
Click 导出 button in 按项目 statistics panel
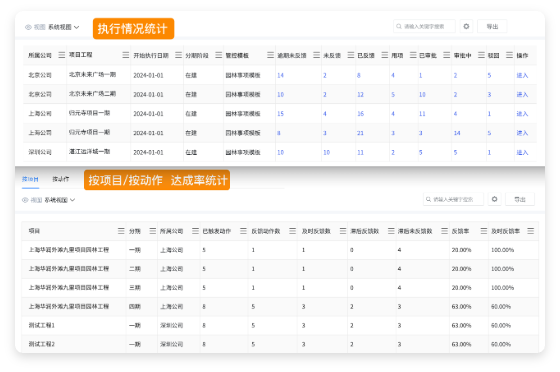tap(520, 199)
